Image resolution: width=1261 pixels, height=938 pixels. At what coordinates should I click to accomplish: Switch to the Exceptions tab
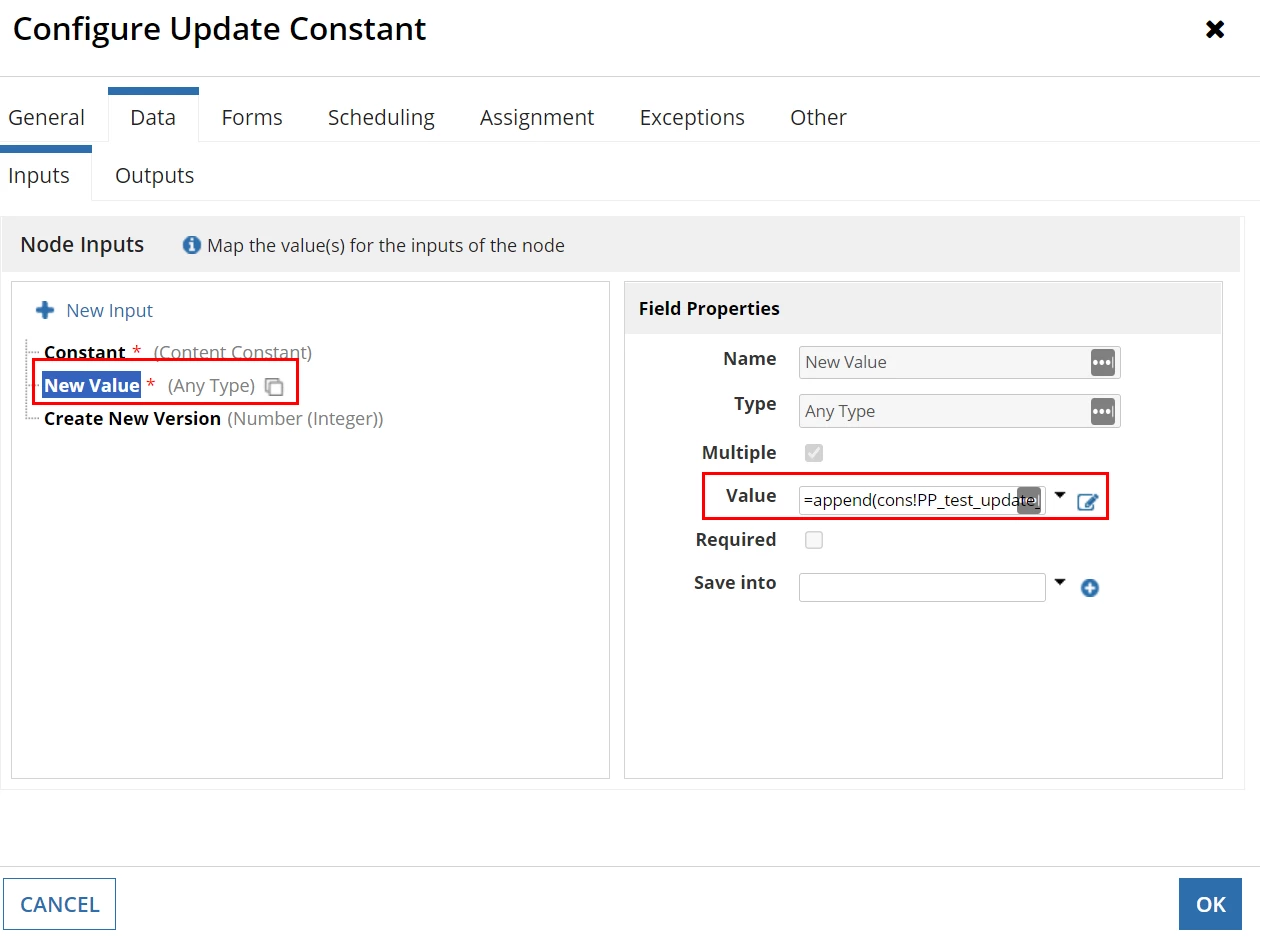[692, 117]
